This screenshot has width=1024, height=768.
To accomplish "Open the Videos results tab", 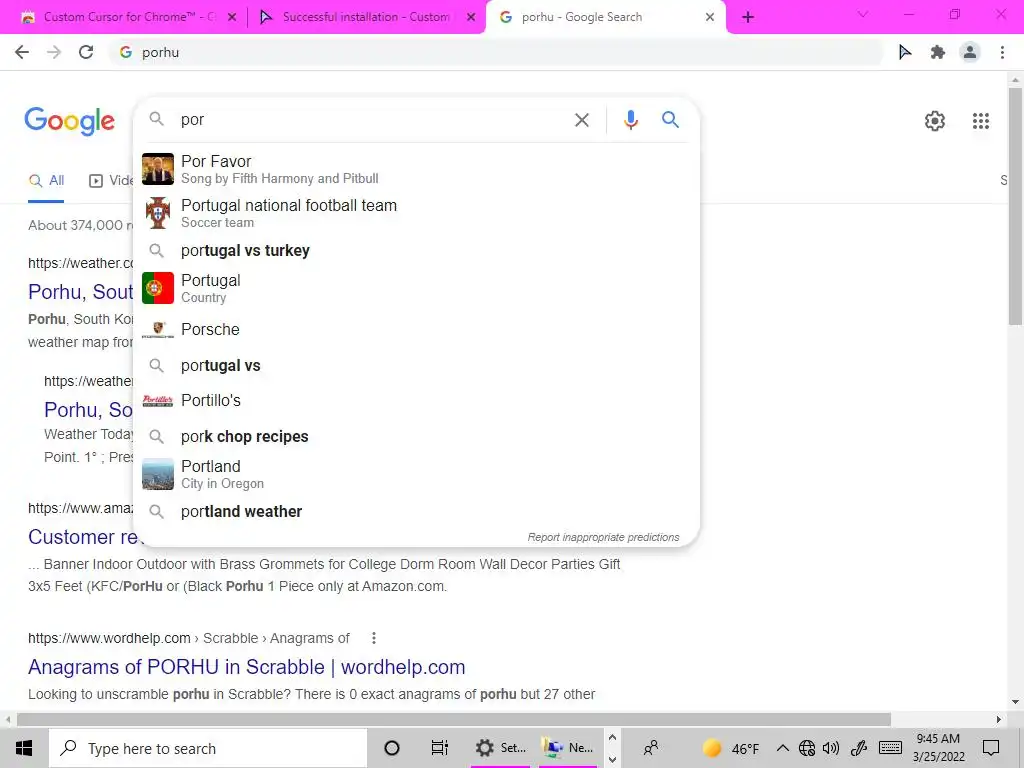I will point(110,181).
